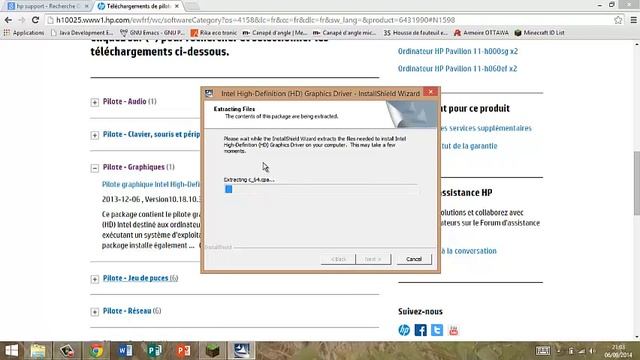Image resolution: width=640 pixels, height=360 pixels.
Task: Click the volume speaker tray icon
Action: (x=592, y=351)
